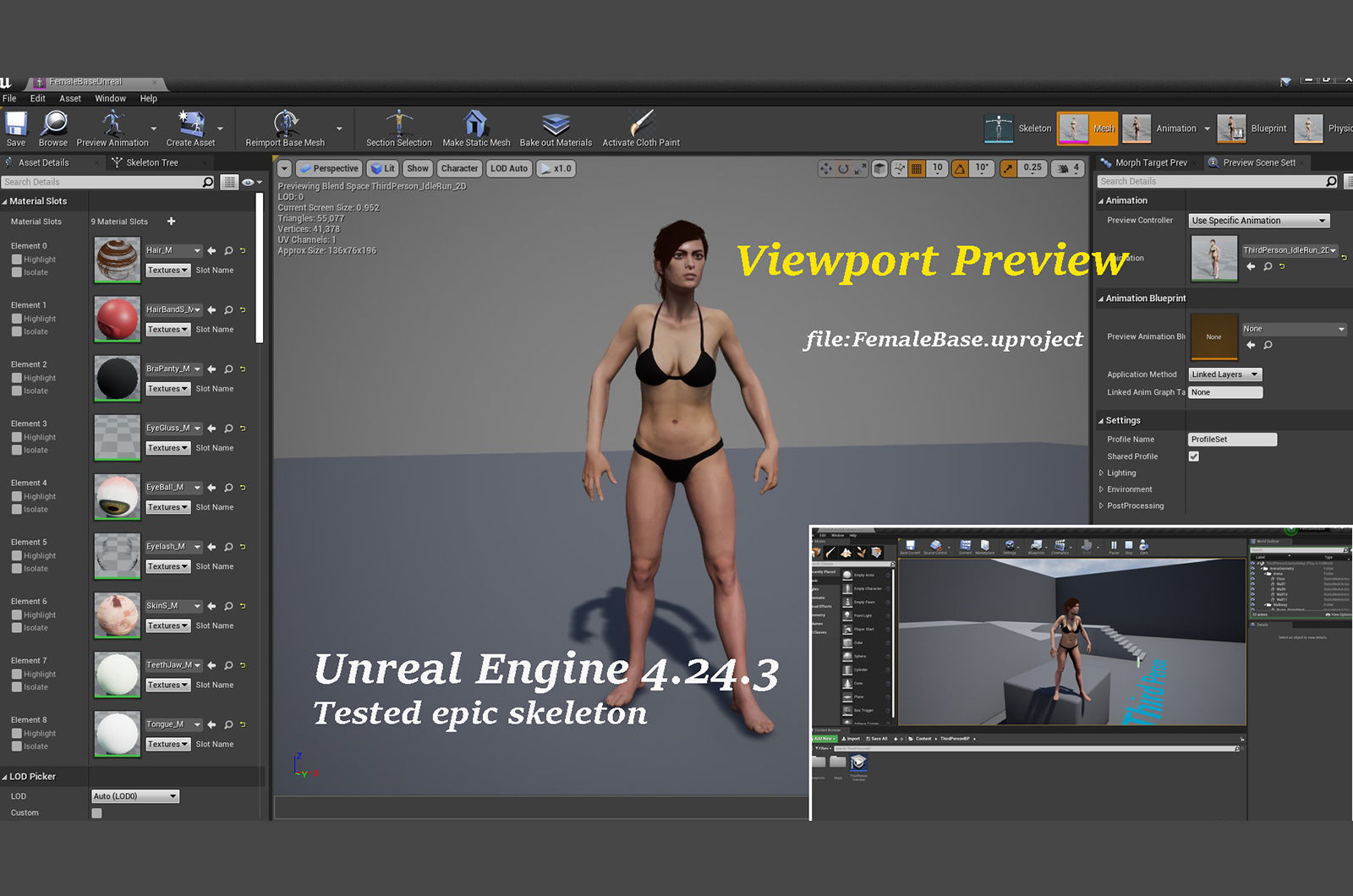Screen dimensions: 1353x896
Task: Use selected asset arrow for Hair_M
Action: click(x=211, y=251)
